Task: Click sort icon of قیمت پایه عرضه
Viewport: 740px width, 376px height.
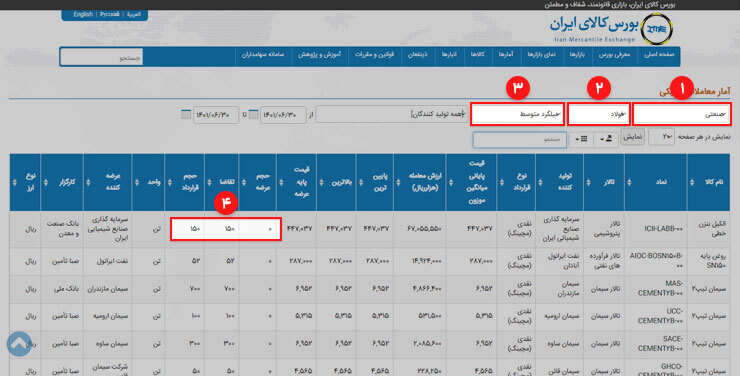Action: click(281, 182)
